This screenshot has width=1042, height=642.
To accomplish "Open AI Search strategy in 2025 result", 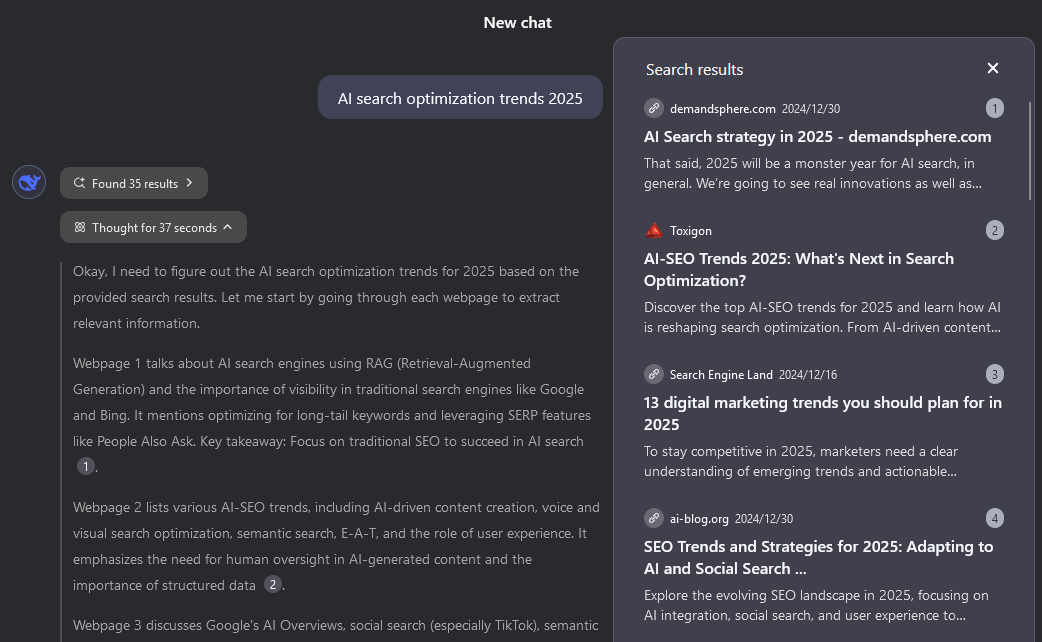I will click(x=817, y=136).
